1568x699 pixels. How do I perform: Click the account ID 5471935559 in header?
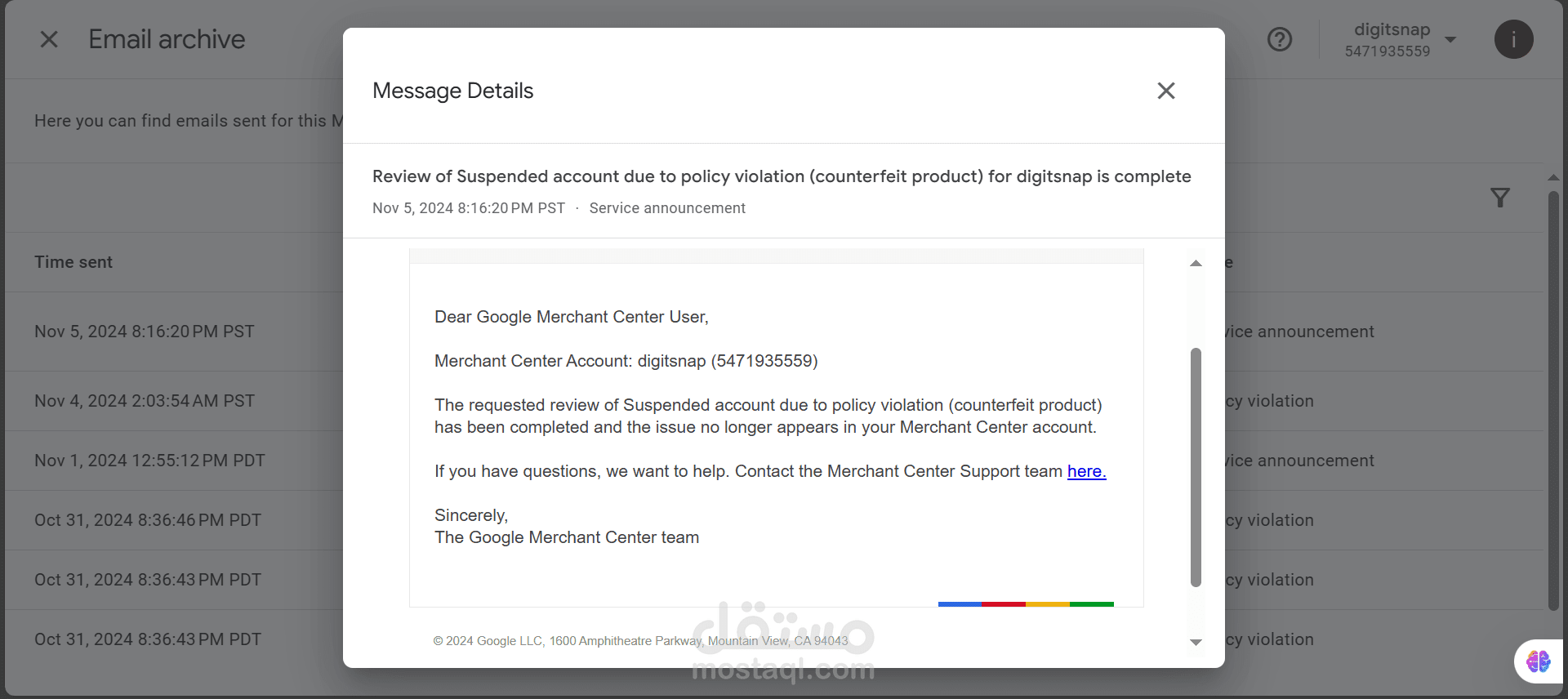pos(1388,51)
